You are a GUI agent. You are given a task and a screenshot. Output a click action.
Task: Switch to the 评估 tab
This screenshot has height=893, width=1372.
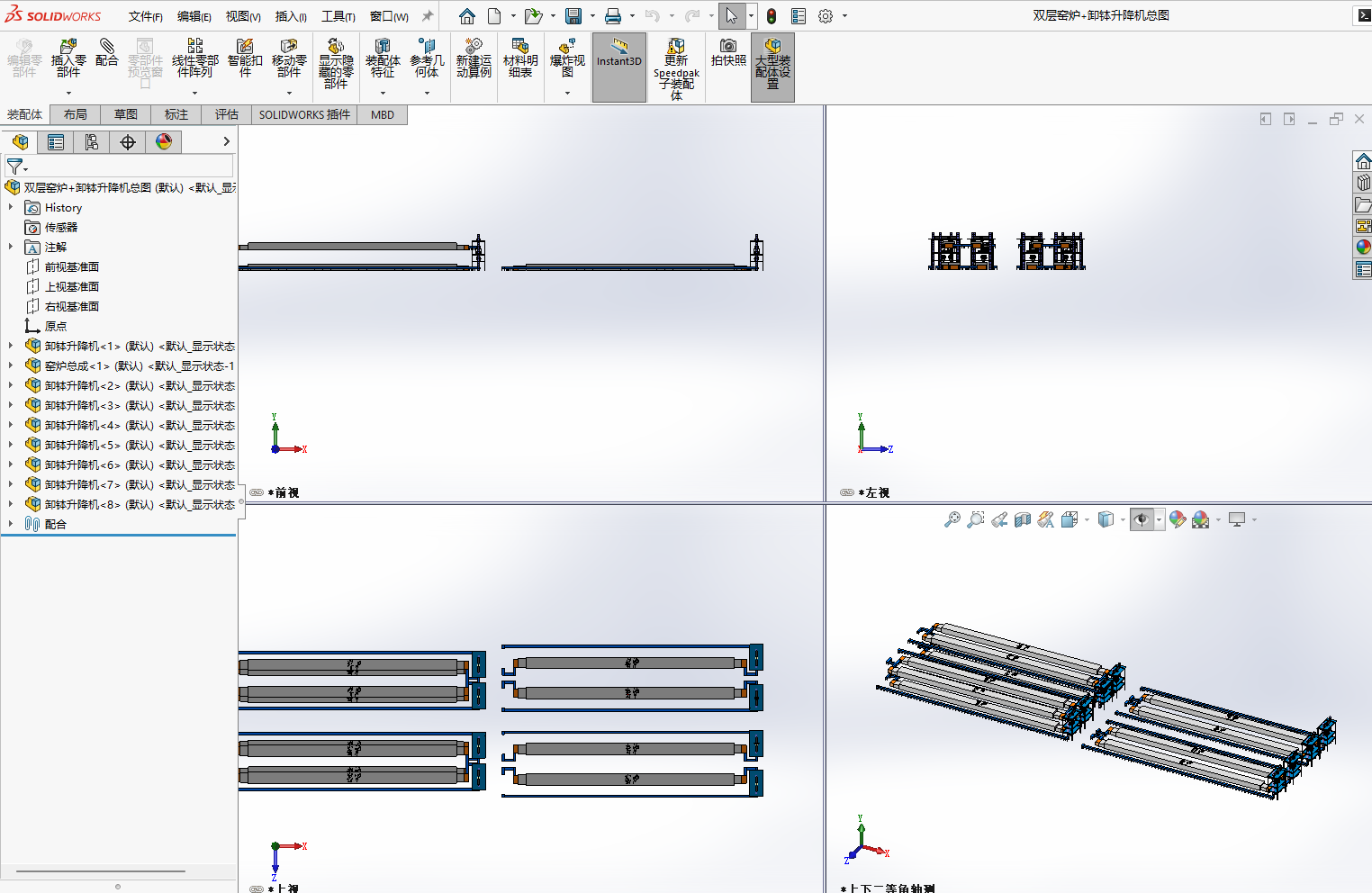point(227,114)
